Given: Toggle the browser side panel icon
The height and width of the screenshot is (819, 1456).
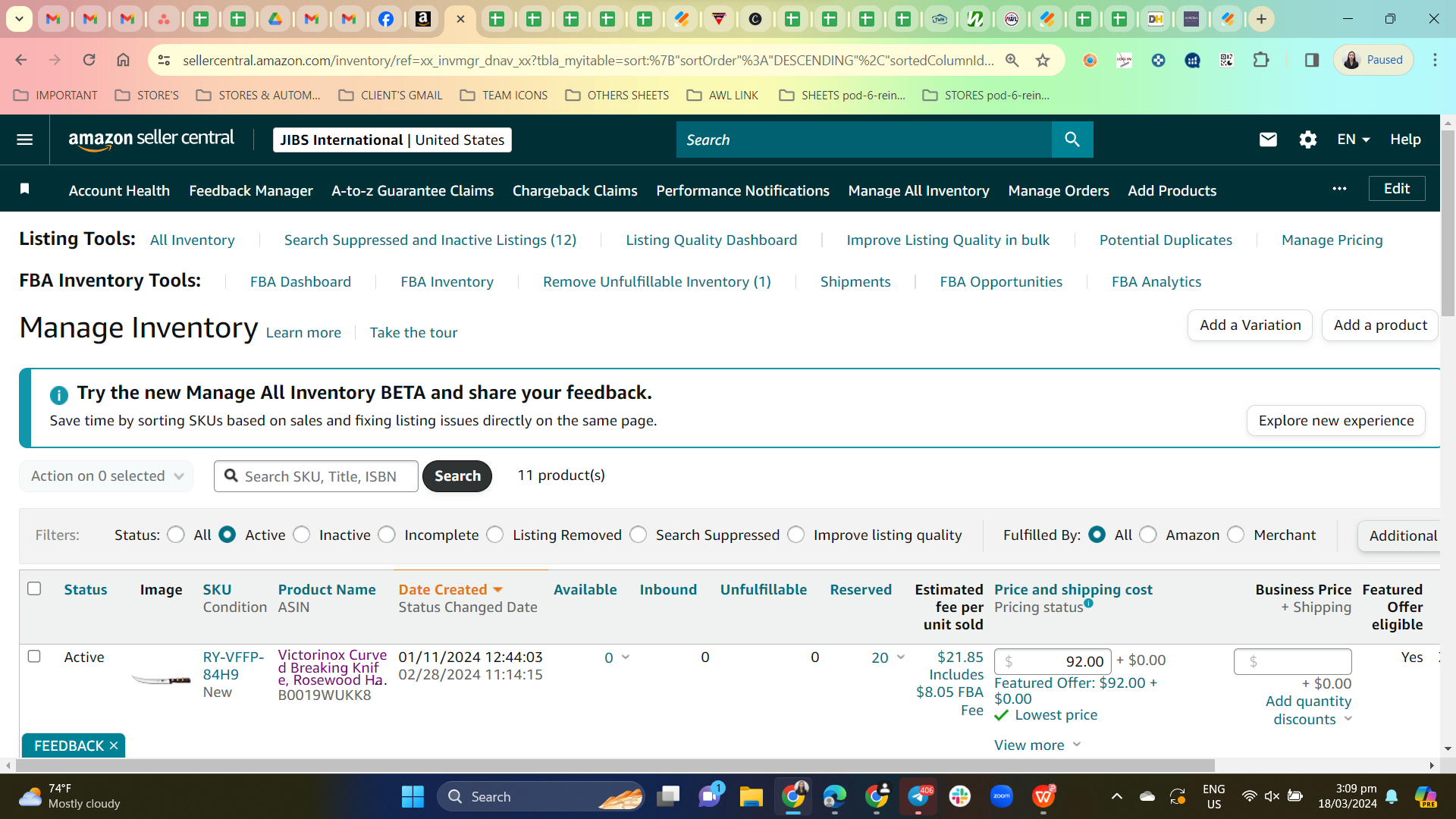Looking at the screenshot, I should [1312, 60].
